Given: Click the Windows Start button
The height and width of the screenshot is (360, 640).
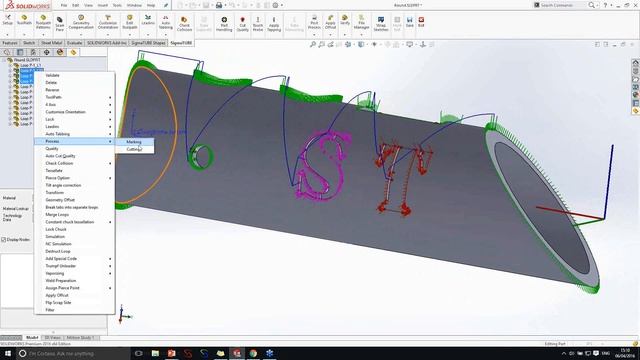Looking at the screenshot, I should pos(8,353).
